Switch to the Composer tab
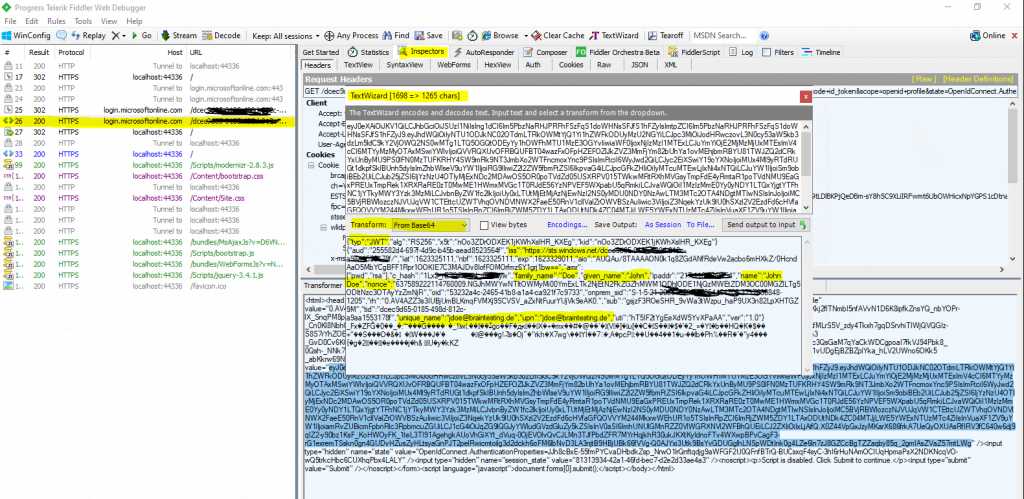 click(545, 52)
